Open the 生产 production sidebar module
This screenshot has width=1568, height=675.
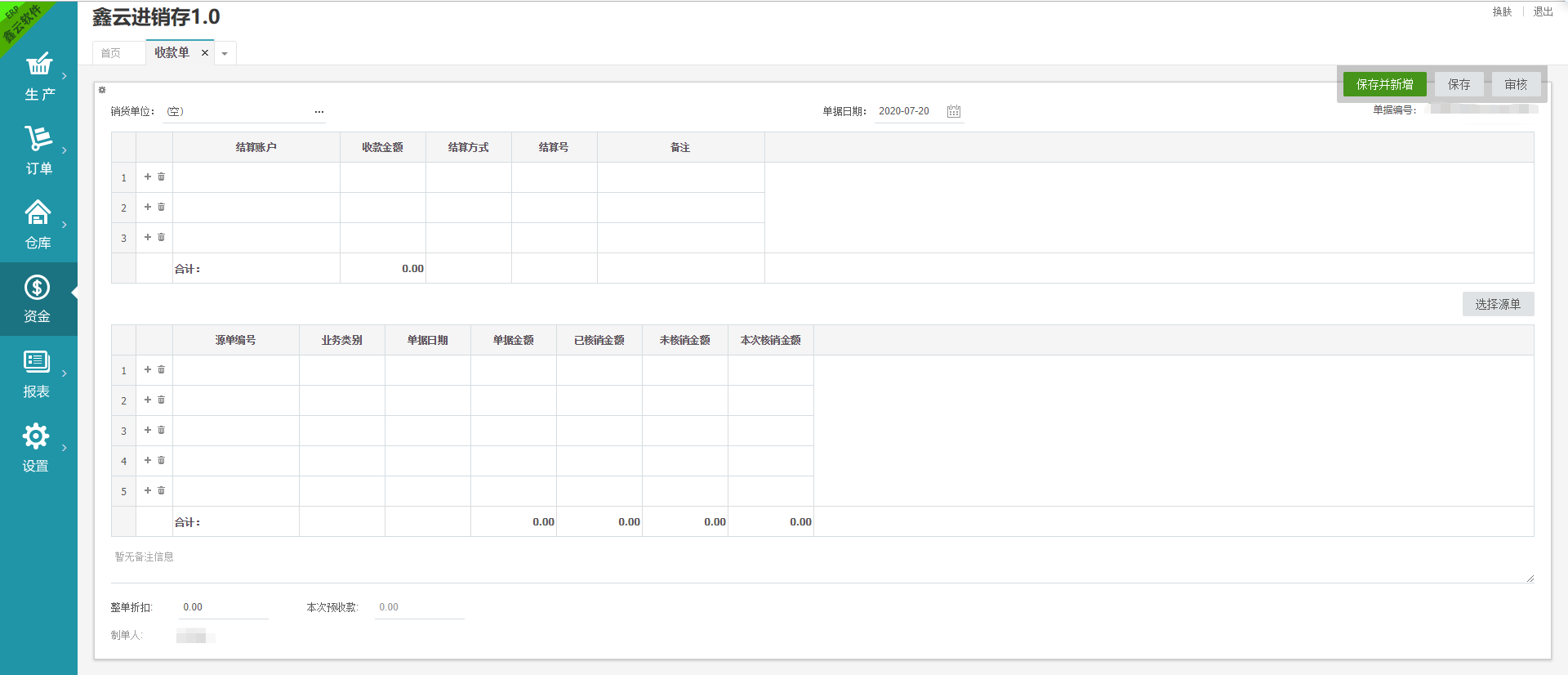38,65
